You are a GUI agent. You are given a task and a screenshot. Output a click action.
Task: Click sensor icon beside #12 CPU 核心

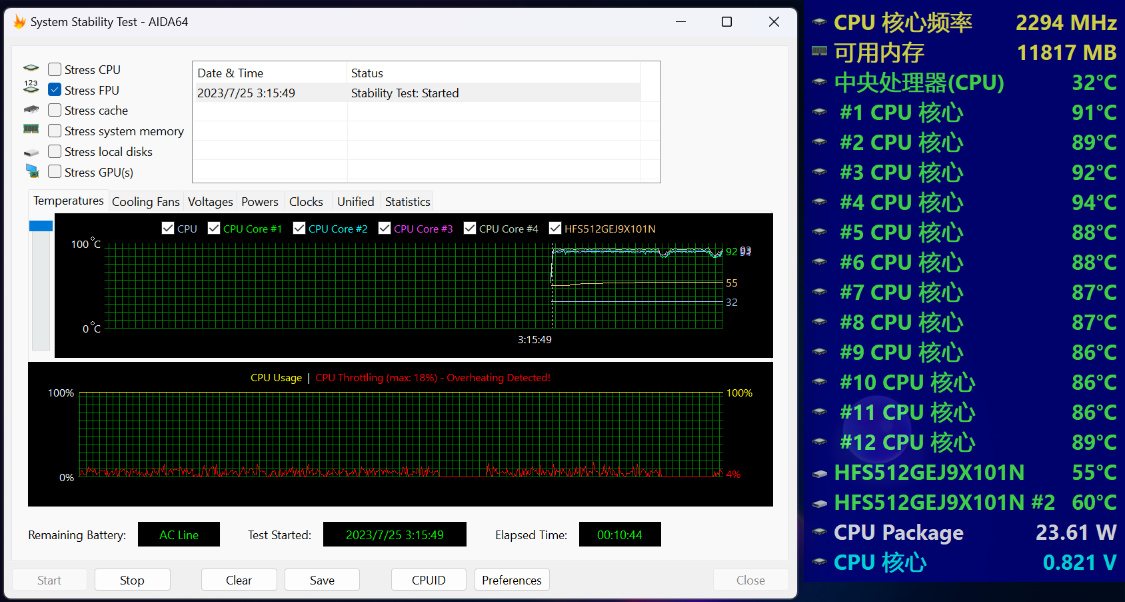[x=819, y=443]
